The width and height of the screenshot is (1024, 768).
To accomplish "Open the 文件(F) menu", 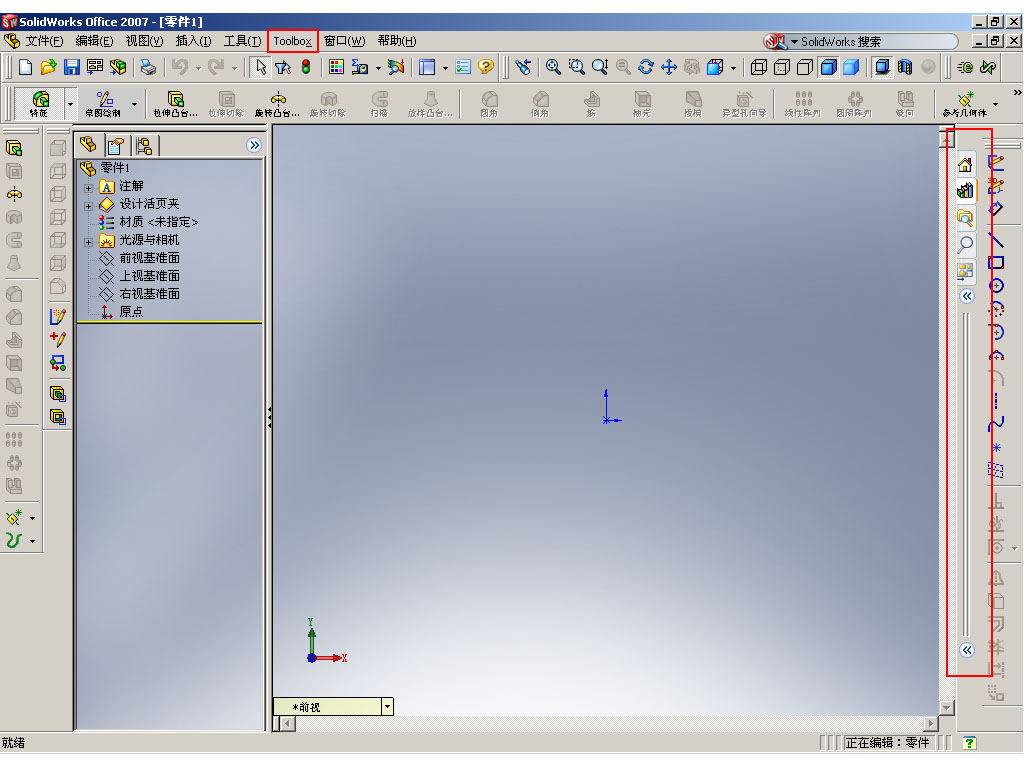I will pos(44,41).
